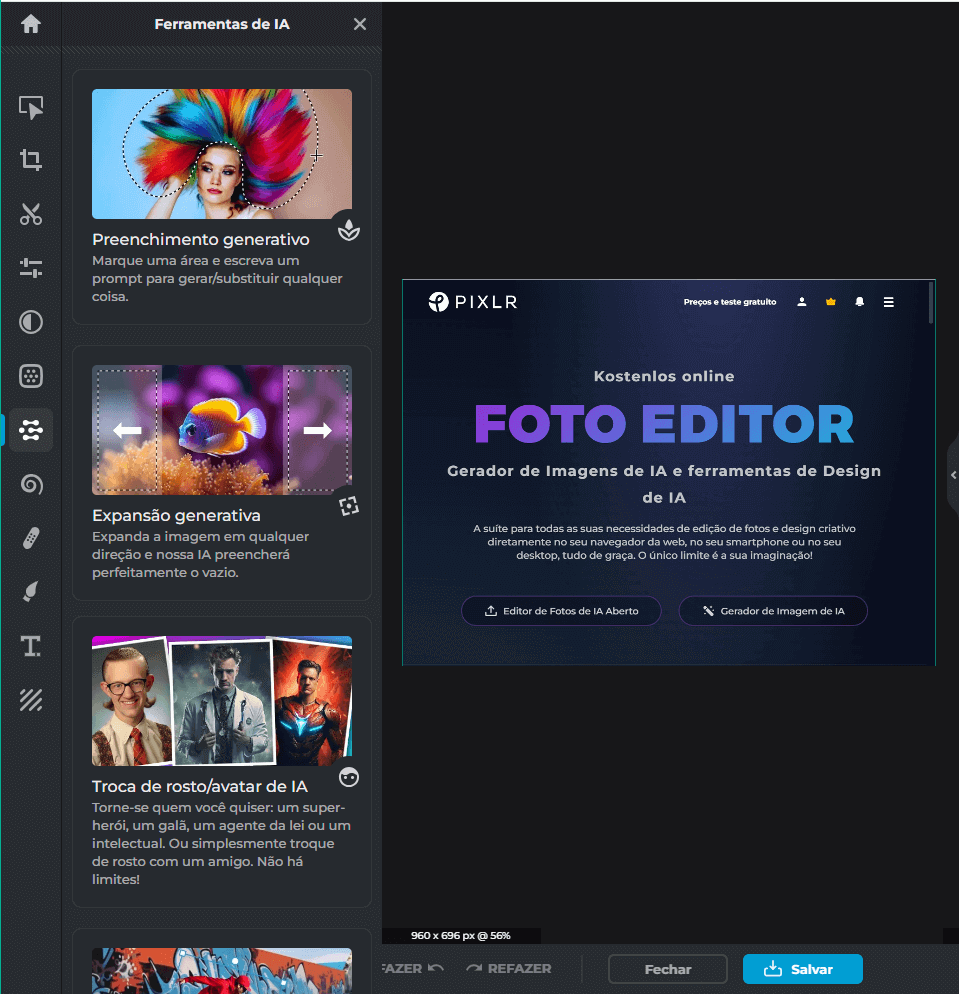Open the face swap portraits thumbnail
Screen dimensions: 959x994
222,701
